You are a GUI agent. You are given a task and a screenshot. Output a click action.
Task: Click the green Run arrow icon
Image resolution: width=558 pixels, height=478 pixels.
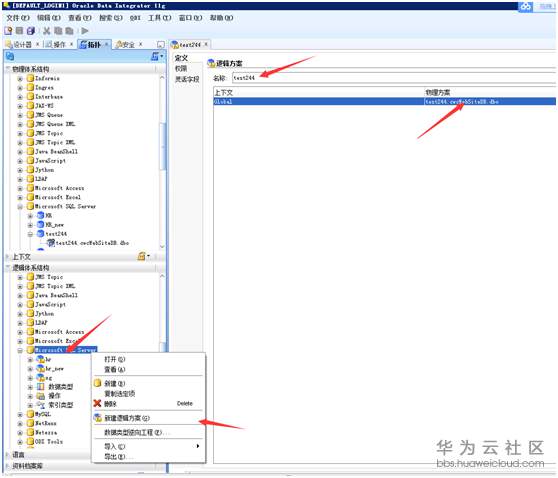coord(85,31)
